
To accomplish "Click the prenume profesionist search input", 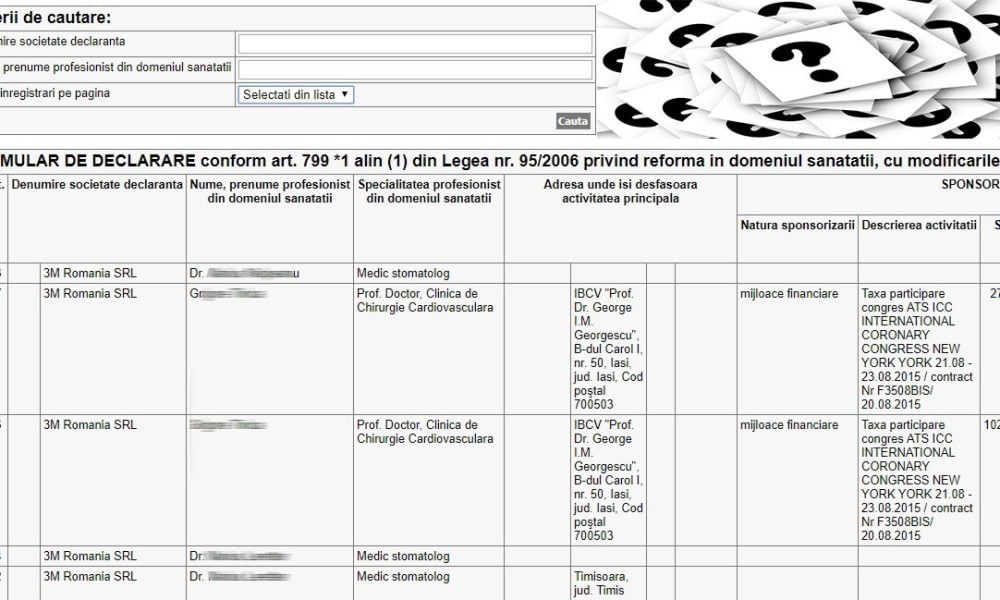I will (415, 69).
